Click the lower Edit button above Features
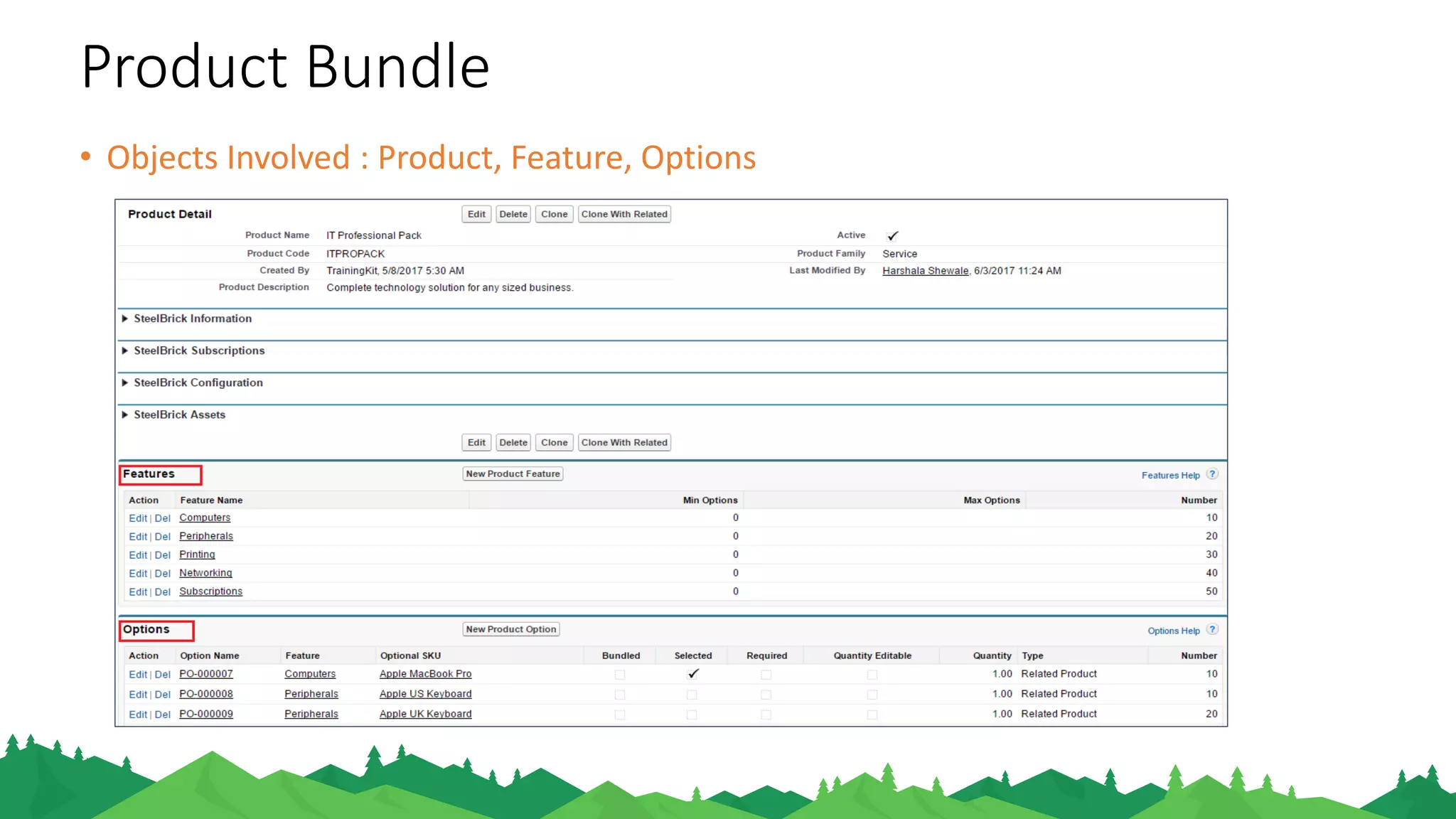The width and height of the screenshot is (1456, 819). click(x=476, y=442)
